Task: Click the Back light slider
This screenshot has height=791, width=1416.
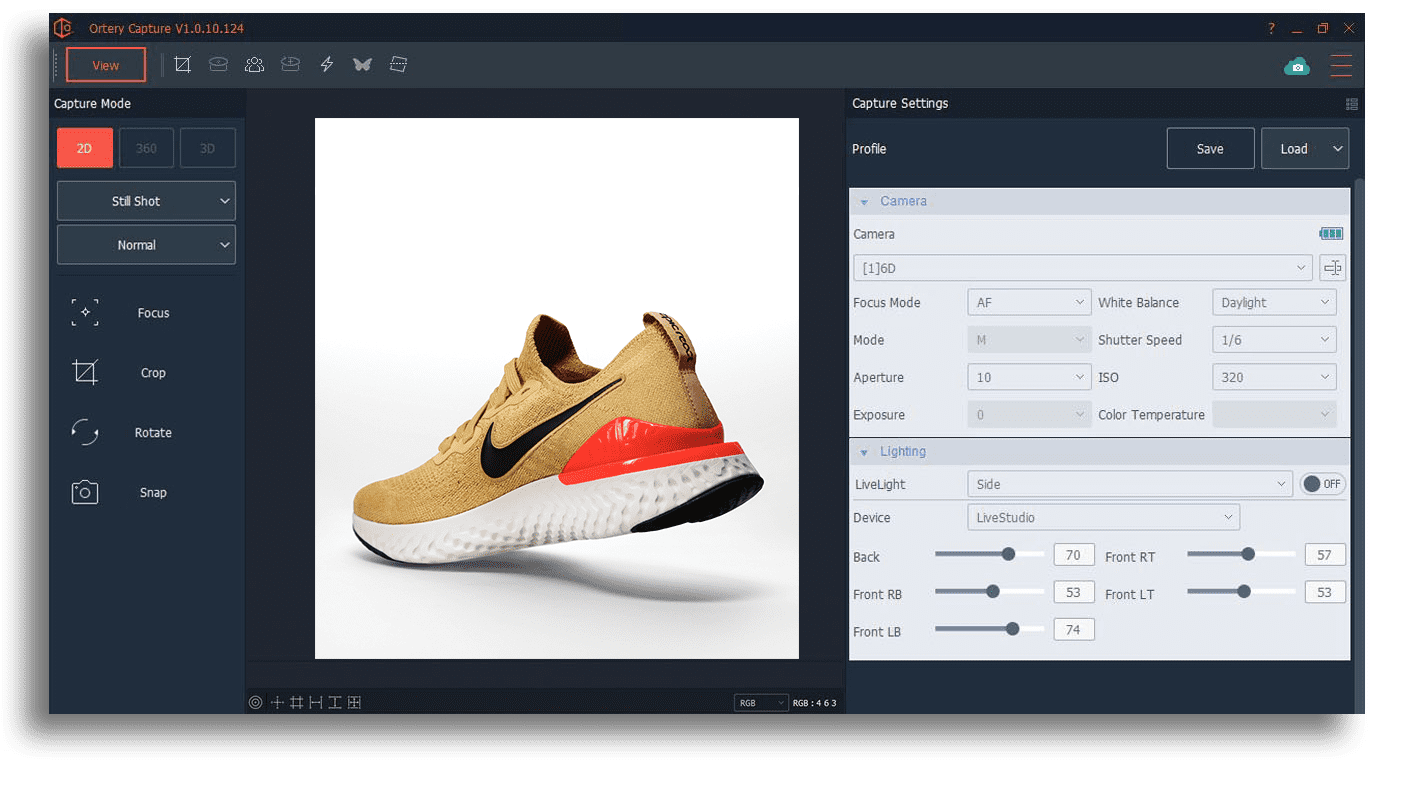Action: [989, 553]
